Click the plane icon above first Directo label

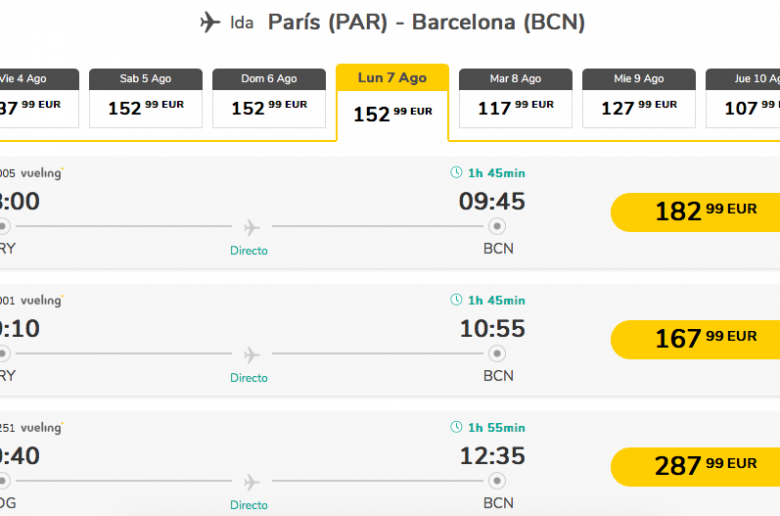tap(252, 227)
